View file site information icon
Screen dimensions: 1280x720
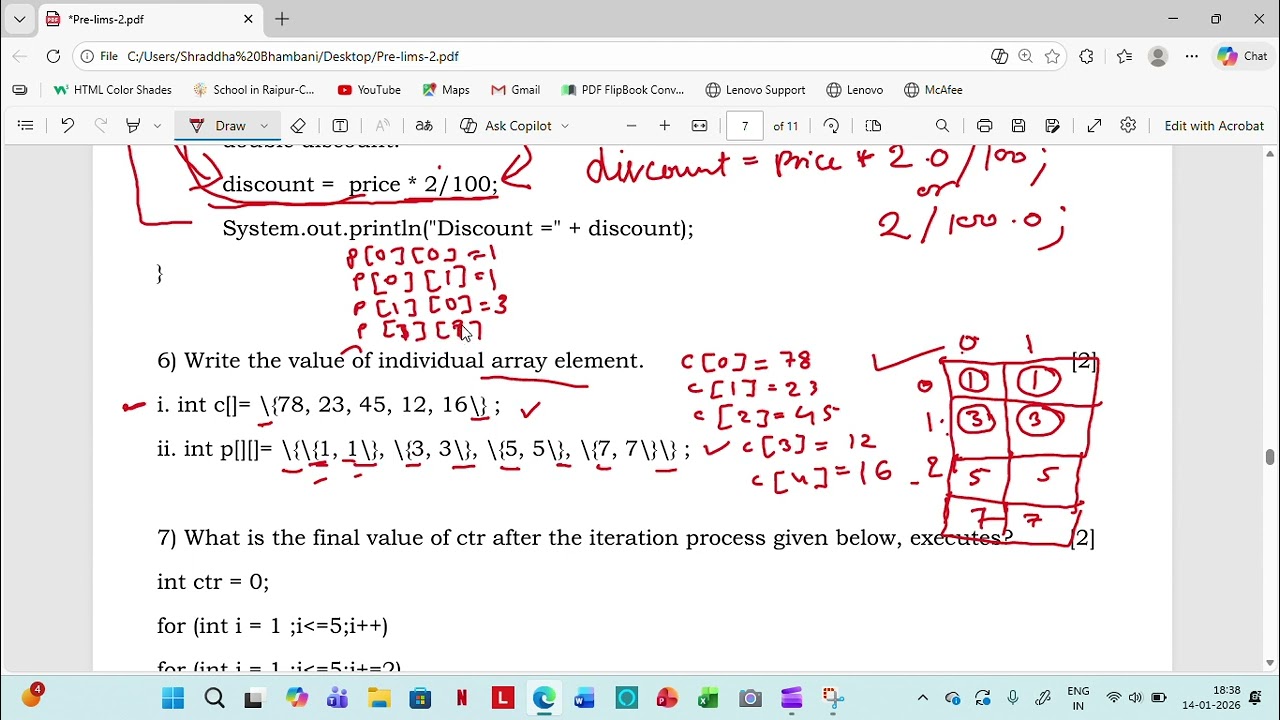88,57
